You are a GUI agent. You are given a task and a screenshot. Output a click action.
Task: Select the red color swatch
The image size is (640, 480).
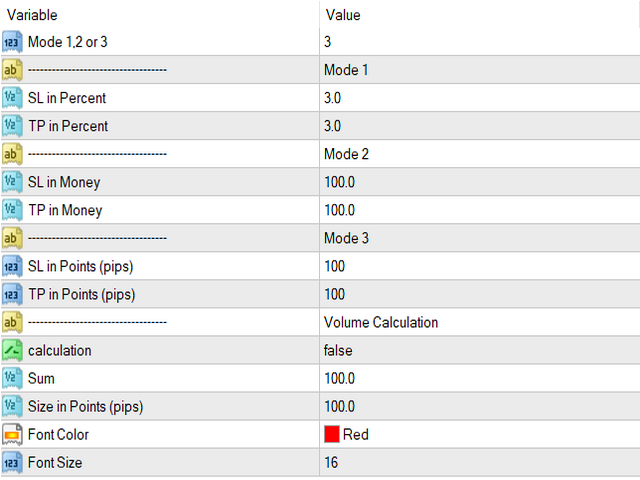(332, 434)
